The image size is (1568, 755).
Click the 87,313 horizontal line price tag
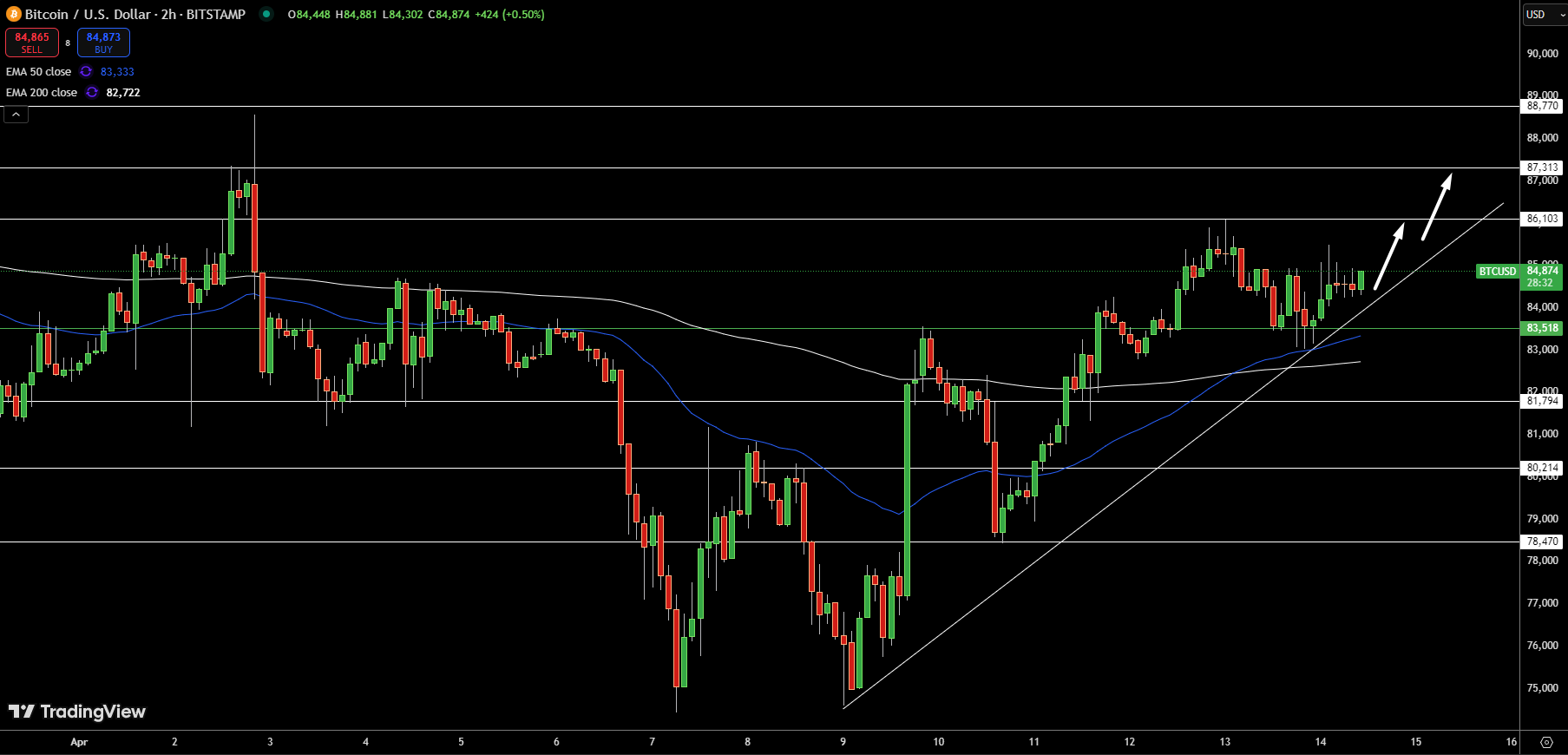pos(1543,167)
